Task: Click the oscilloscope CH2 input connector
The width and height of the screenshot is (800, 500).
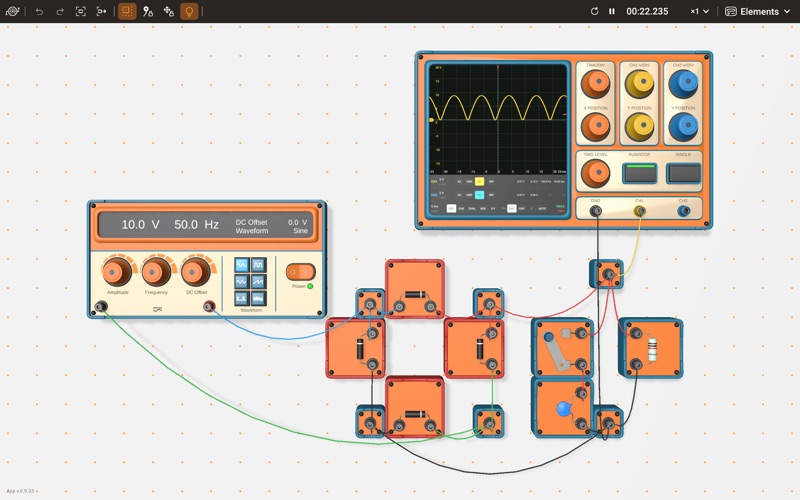Action: 683,210
